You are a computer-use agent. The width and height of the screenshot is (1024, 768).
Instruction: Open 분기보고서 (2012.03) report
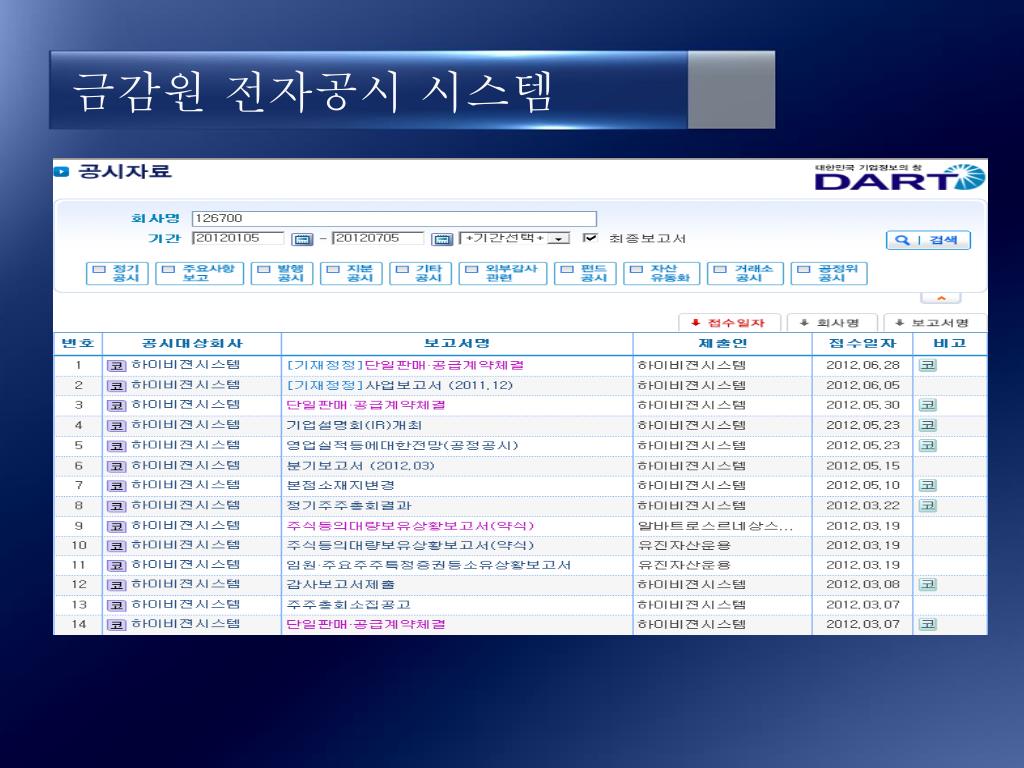(x=360, y=466)
